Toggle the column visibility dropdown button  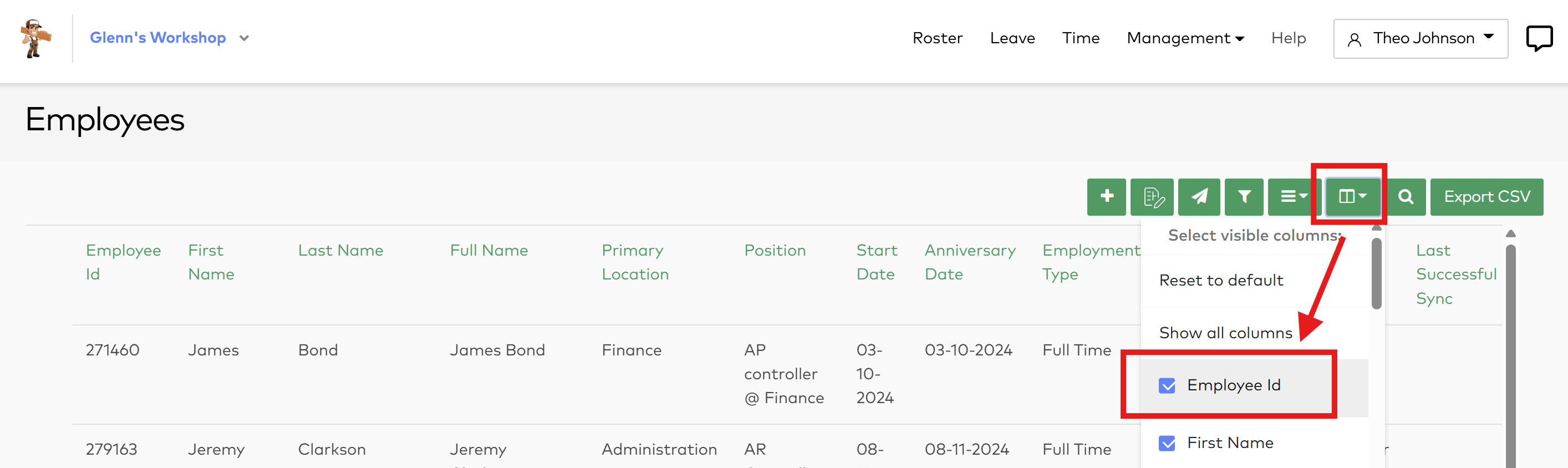1352,197
